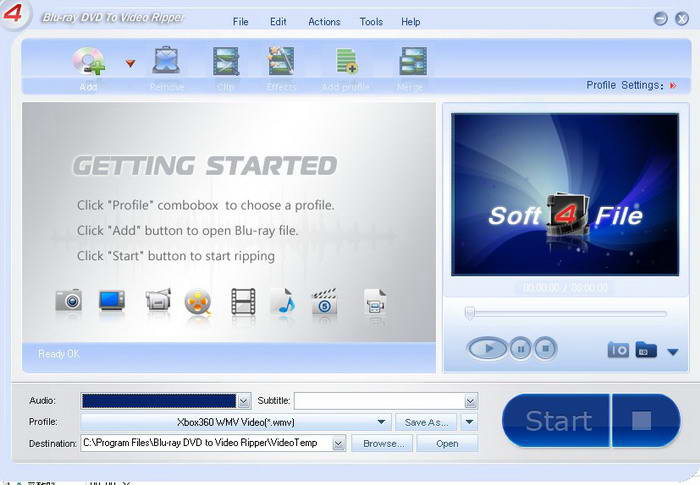
Task: Open the File menu
Action: [x=240, y=21]
